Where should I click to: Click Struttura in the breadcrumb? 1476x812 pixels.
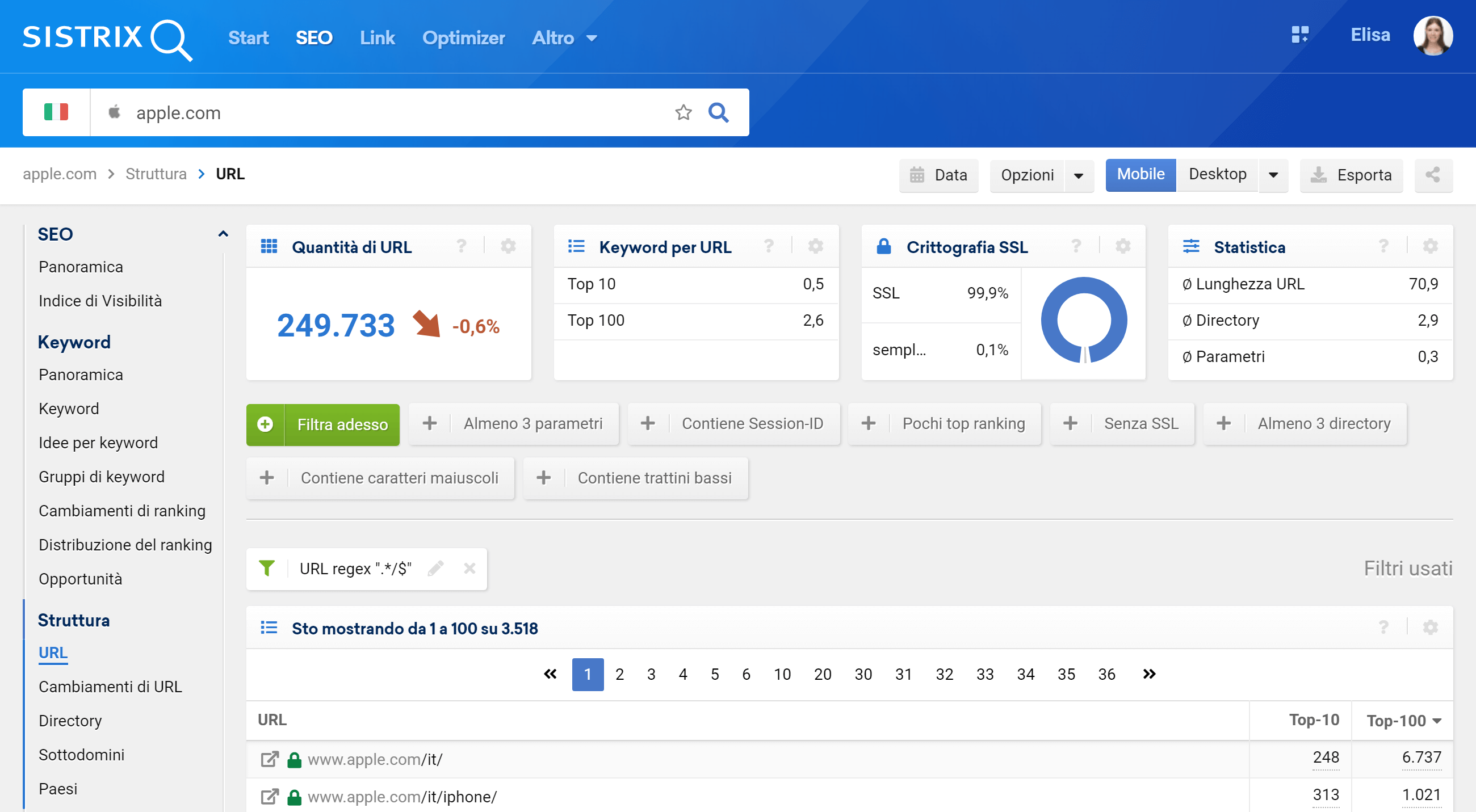(x=156, y=174)
